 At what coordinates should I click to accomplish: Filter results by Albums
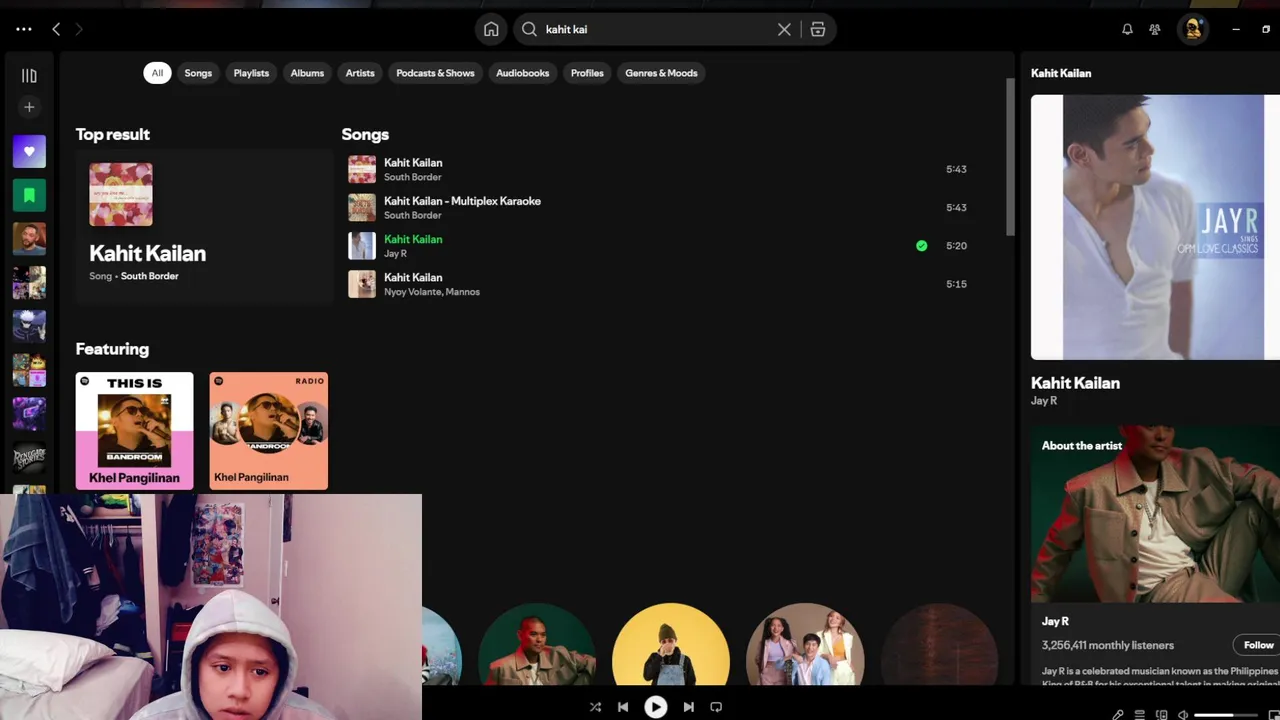click(307, 73)
